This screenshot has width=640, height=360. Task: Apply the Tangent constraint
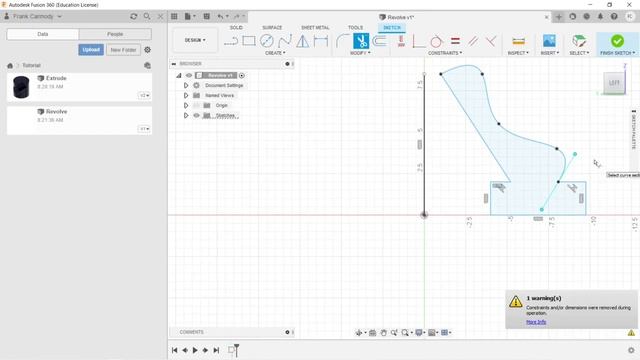click(x=436, y=41)
